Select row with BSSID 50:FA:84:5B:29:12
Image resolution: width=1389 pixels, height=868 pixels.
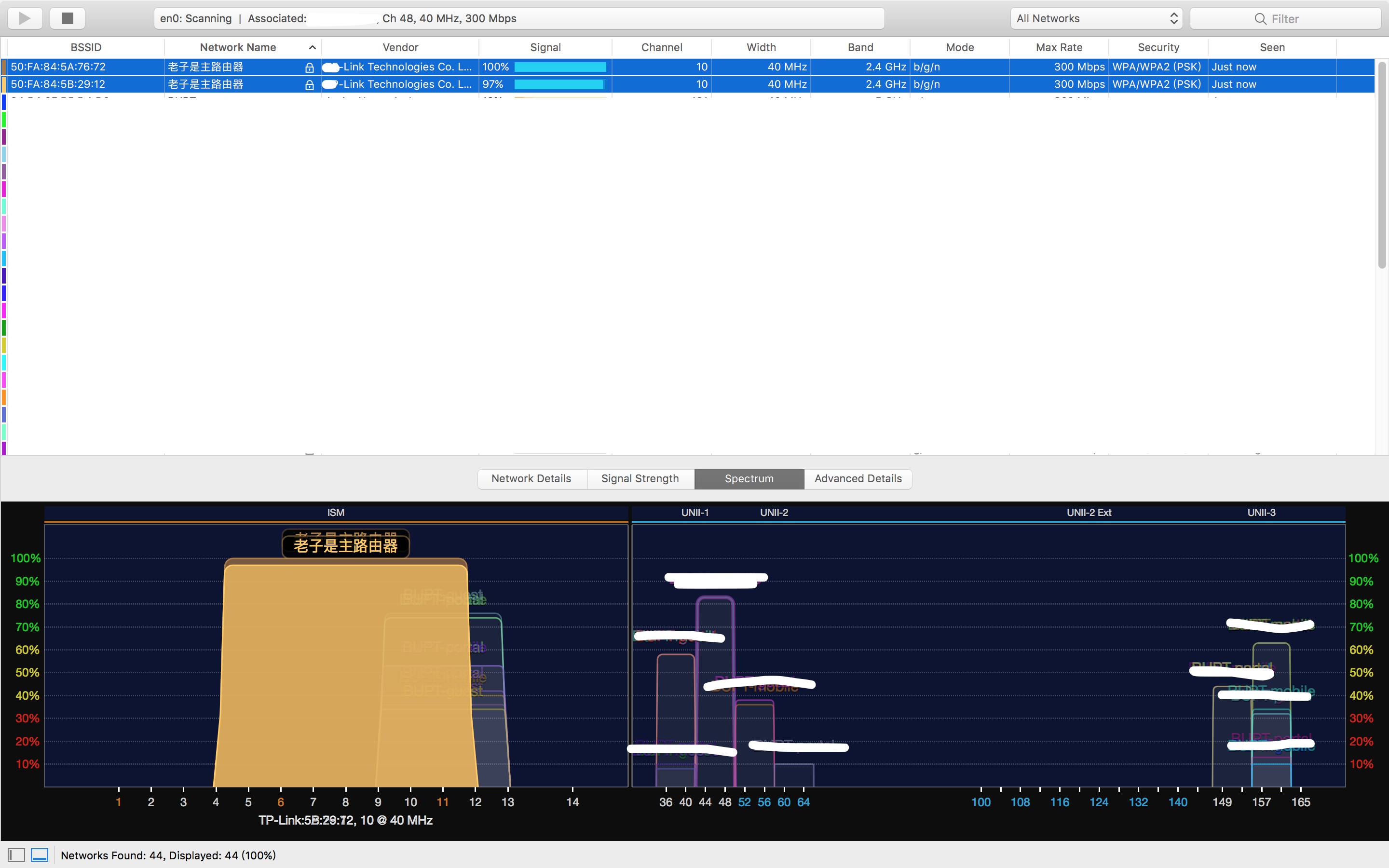pos(58,84)
